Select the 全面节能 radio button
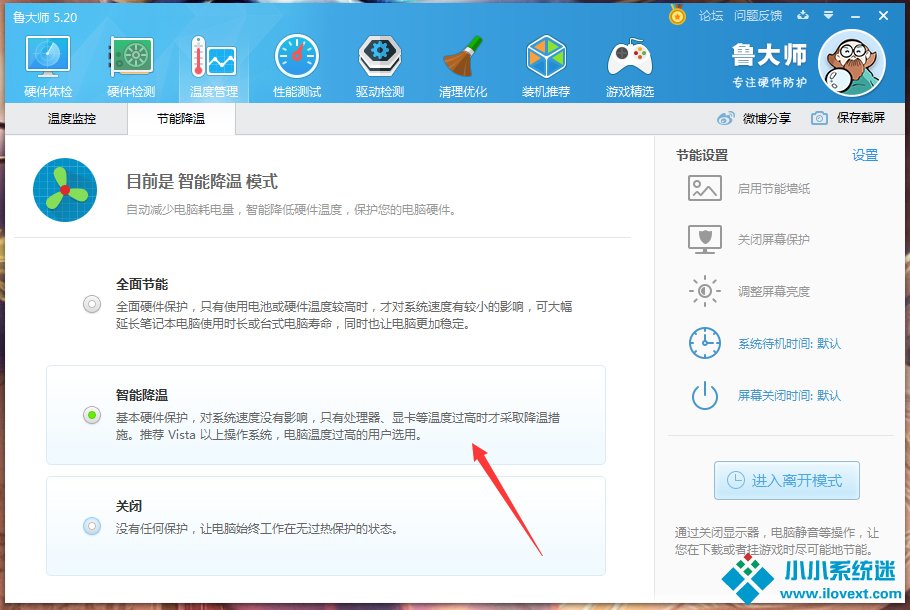Viewport: 910px width, 610px height. pos(92,304)
